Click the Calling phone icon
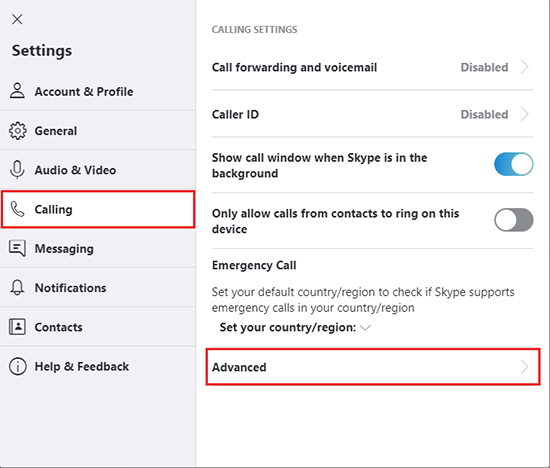The width and height of the screenshot is (550, 468). pos(17,209)
